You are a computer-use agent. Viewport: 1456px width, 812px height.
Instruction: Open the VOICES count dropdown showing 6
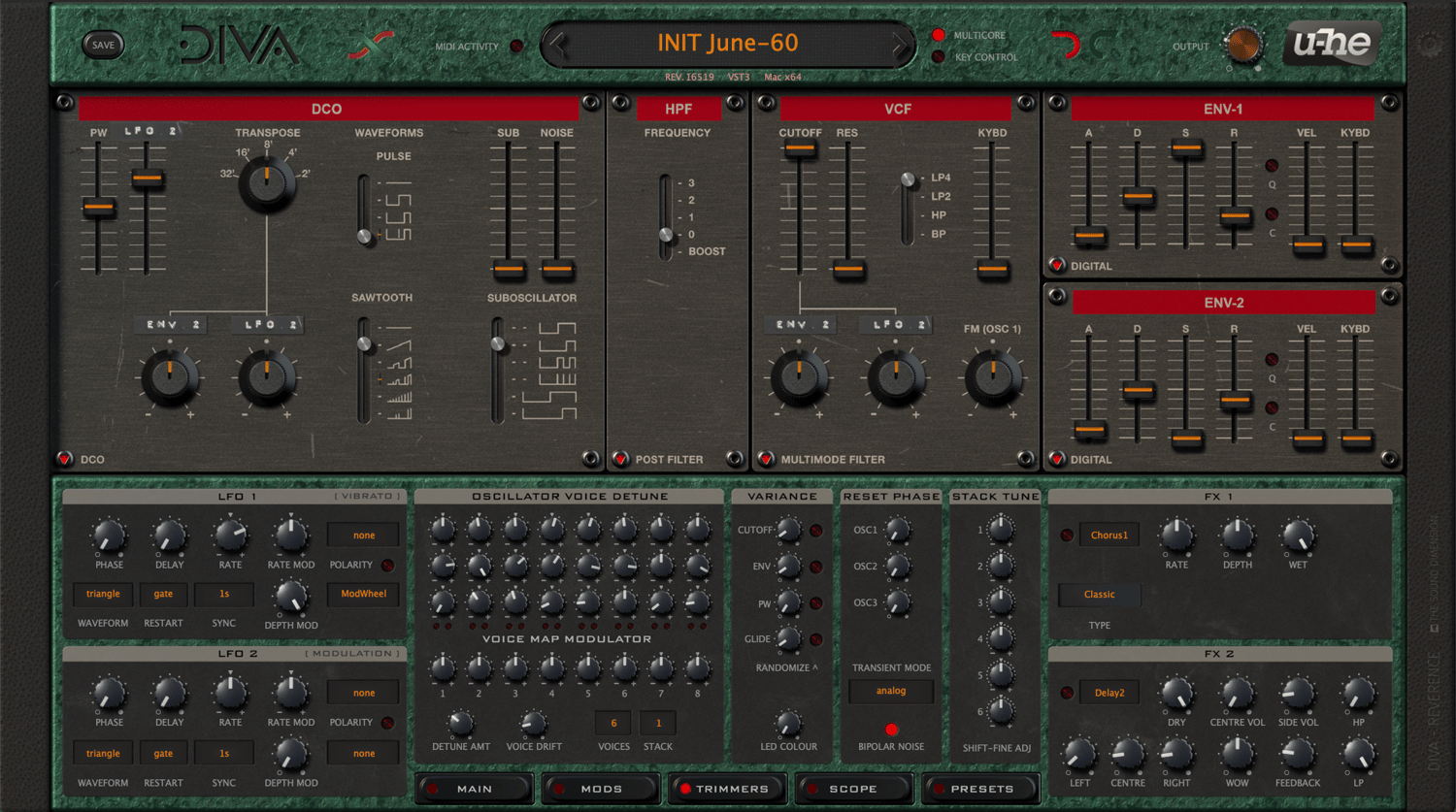[x=613, y=723]
